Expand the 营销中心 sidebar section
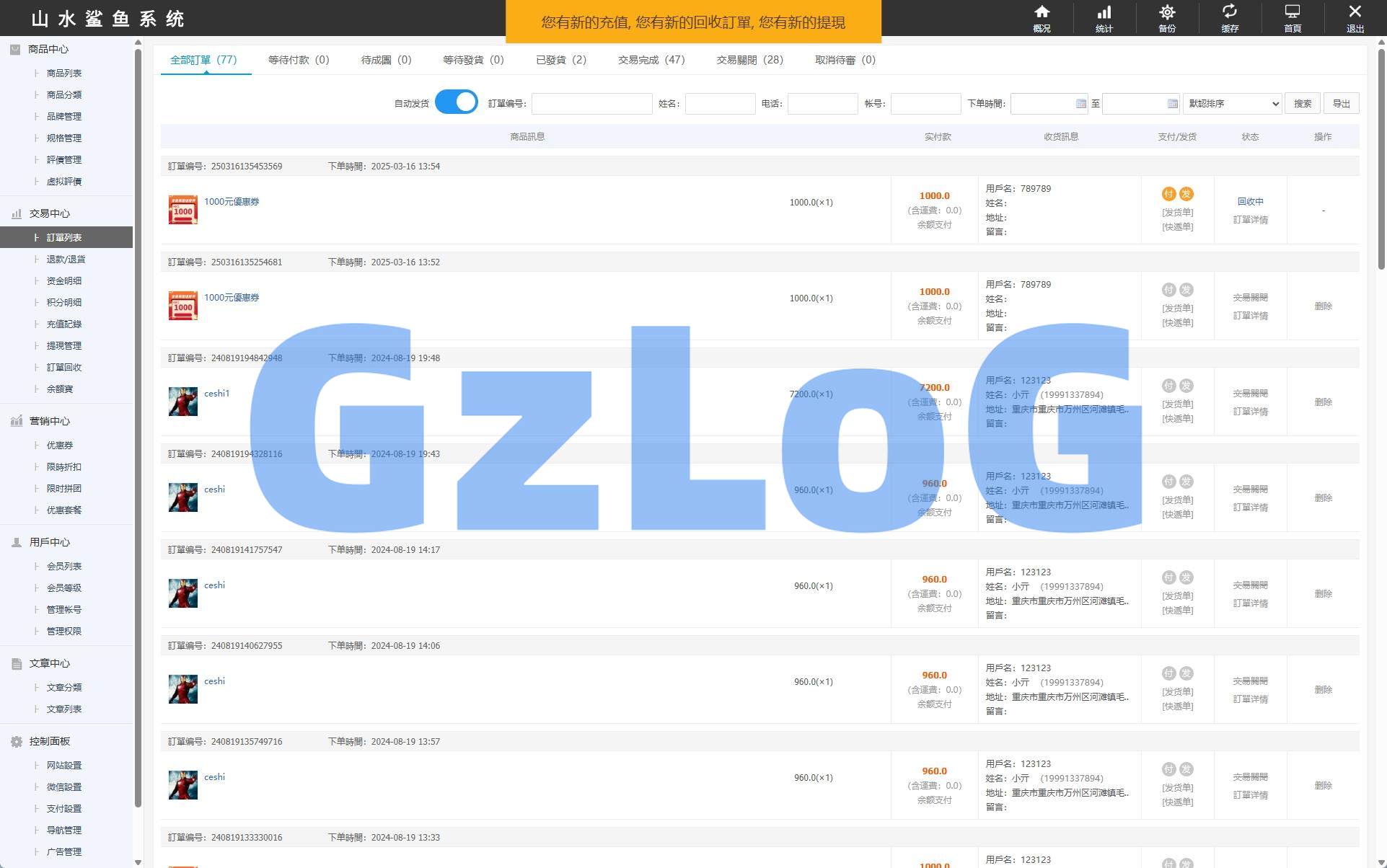 pyautogui.click(x=49, y=421)
